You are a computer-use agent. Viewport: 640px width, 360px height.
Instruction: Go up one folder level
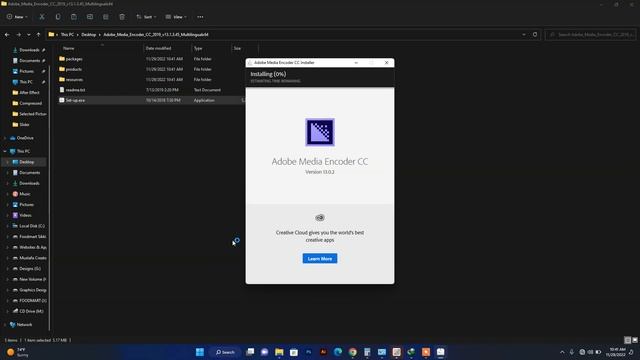coord(38,35)
